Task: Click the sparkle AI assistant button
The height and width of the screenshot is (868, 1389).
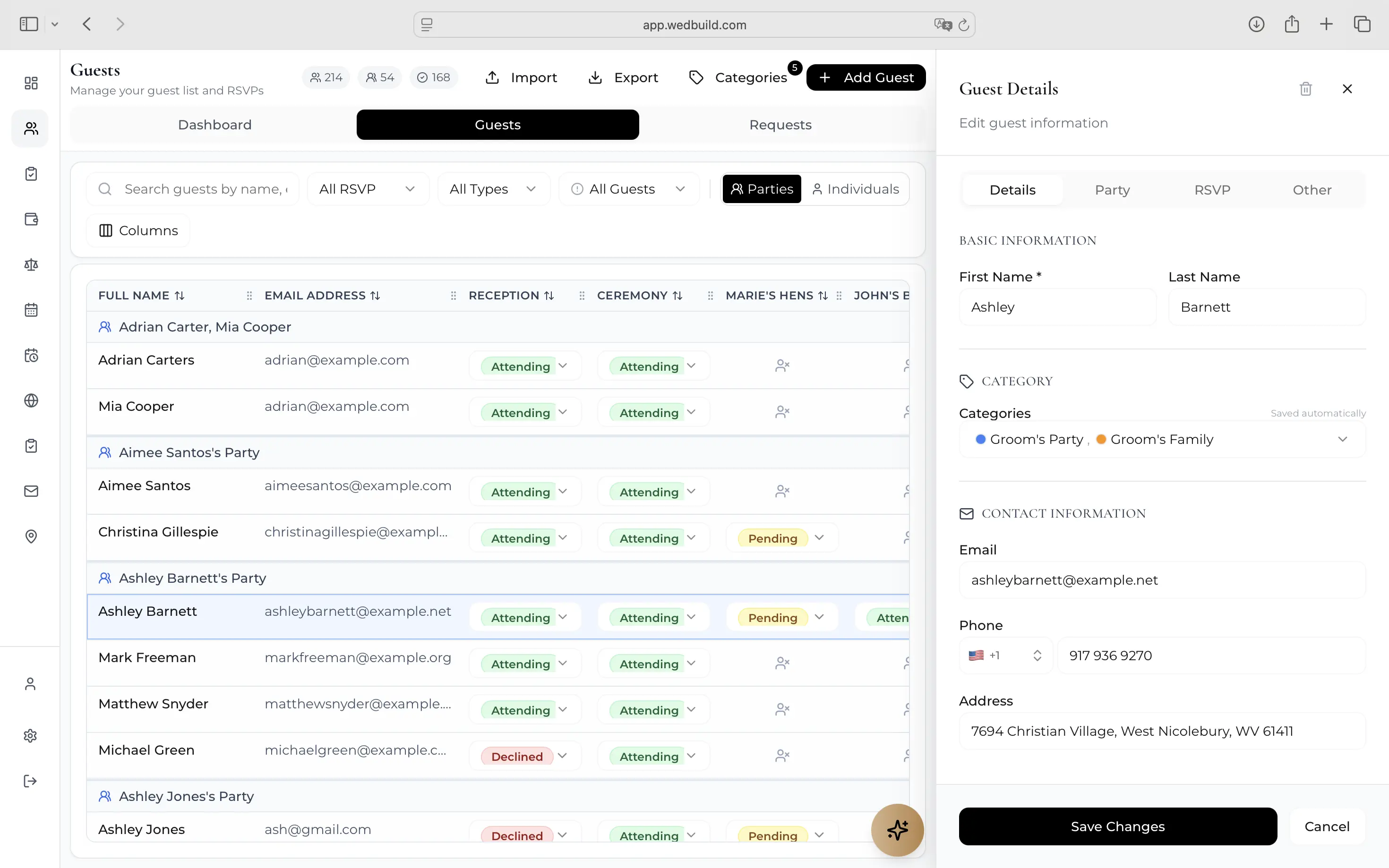Action: 897,830
